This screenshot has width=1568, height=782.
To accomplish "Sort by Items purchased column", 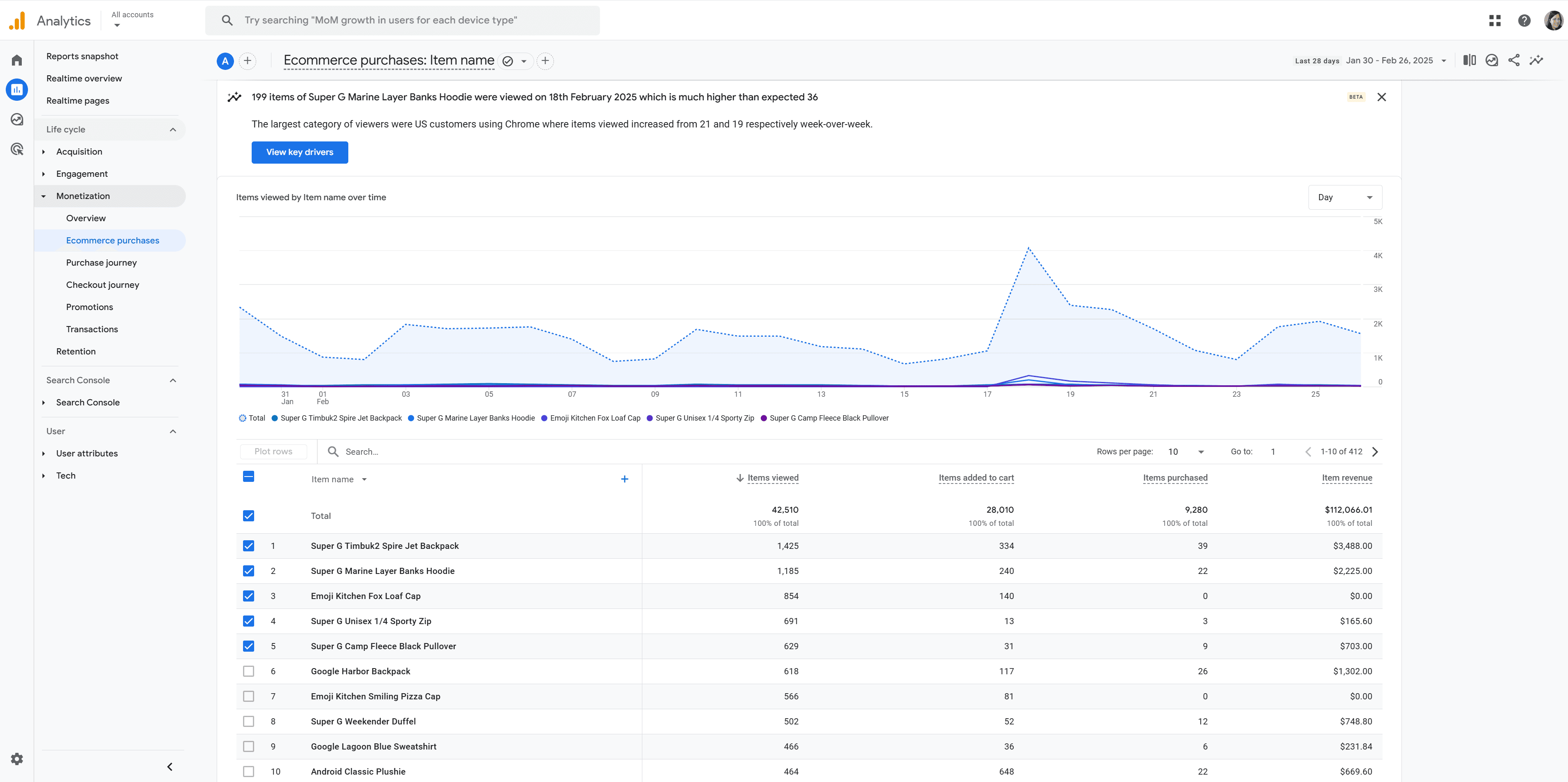I will 1175,478.
